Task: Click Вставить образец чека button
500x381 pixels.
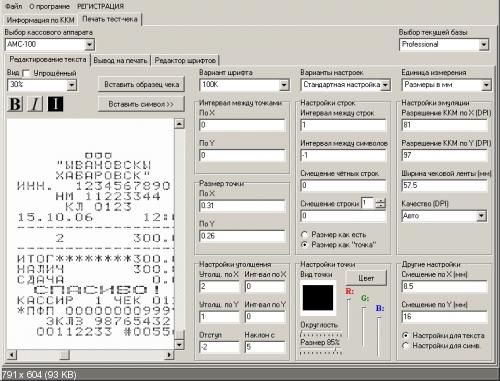Action: point(142,85)
